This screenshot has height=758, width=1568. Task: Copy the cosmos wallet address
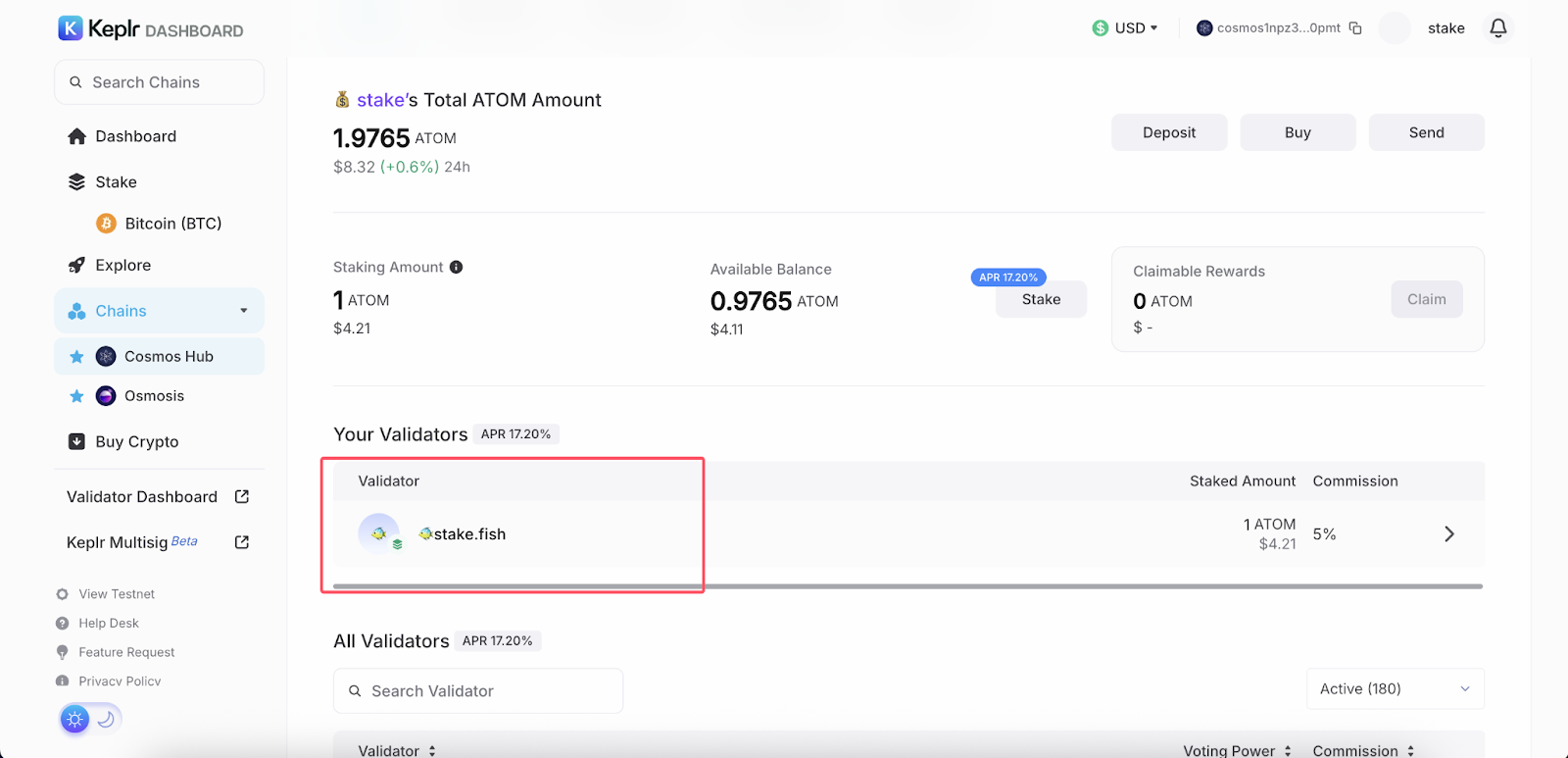[x=1355, y=28]
